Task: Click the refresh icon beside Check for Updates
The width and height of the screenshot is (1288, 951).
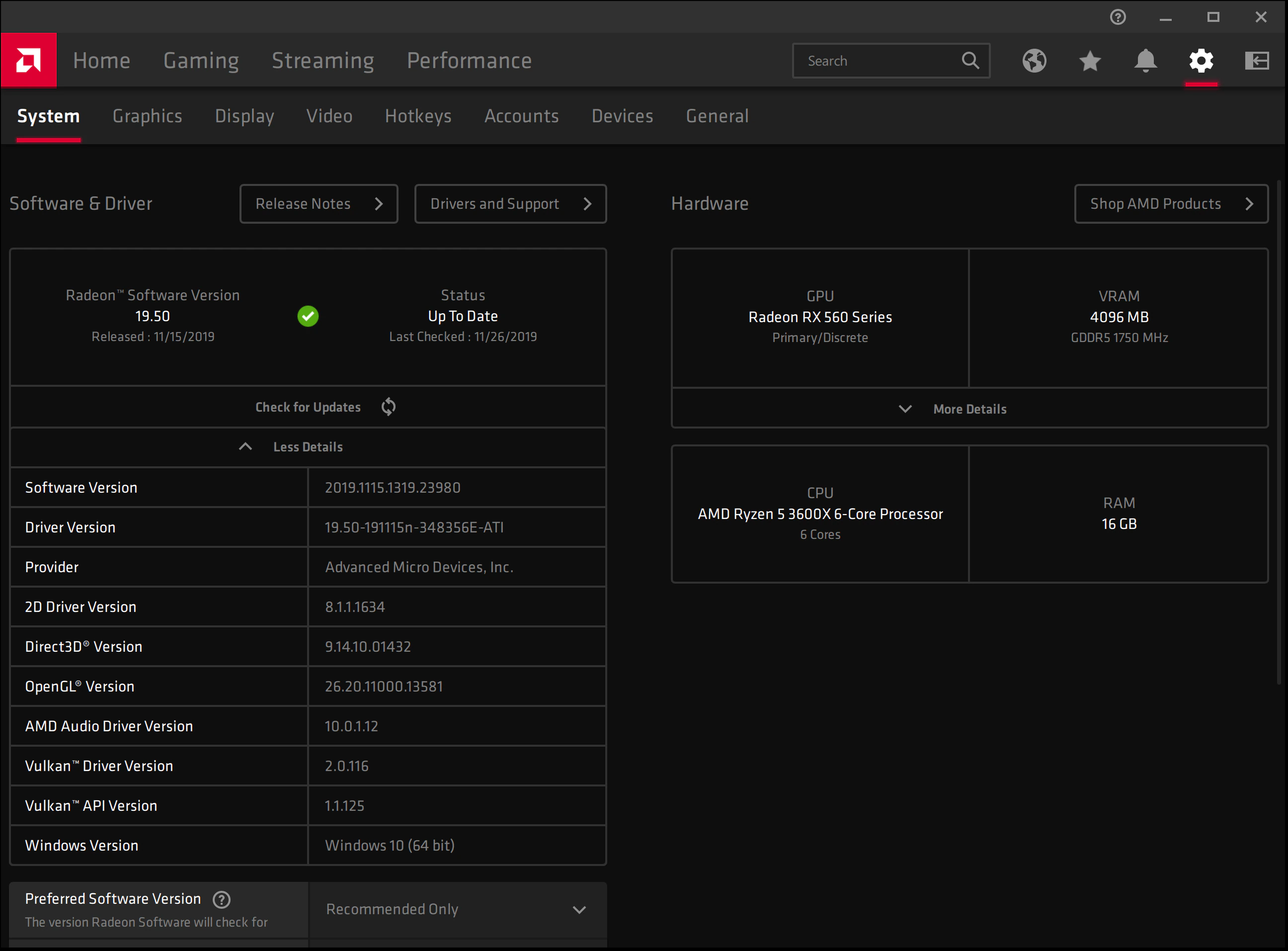Action: click(388, 407)
